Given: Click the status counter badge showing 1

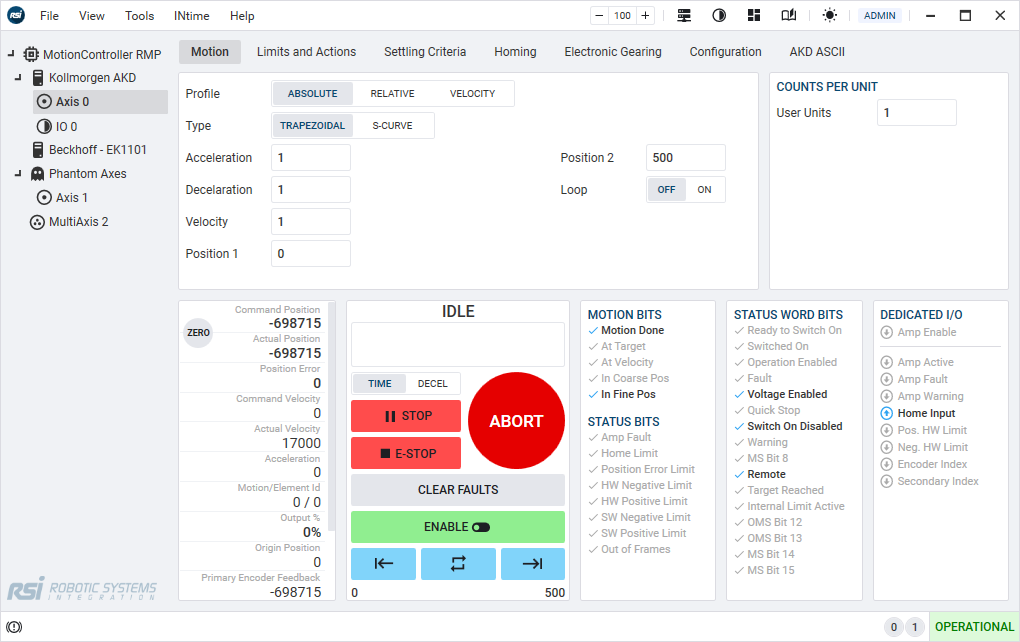Looking at the screenshot, I should click(x=915, y=626).
